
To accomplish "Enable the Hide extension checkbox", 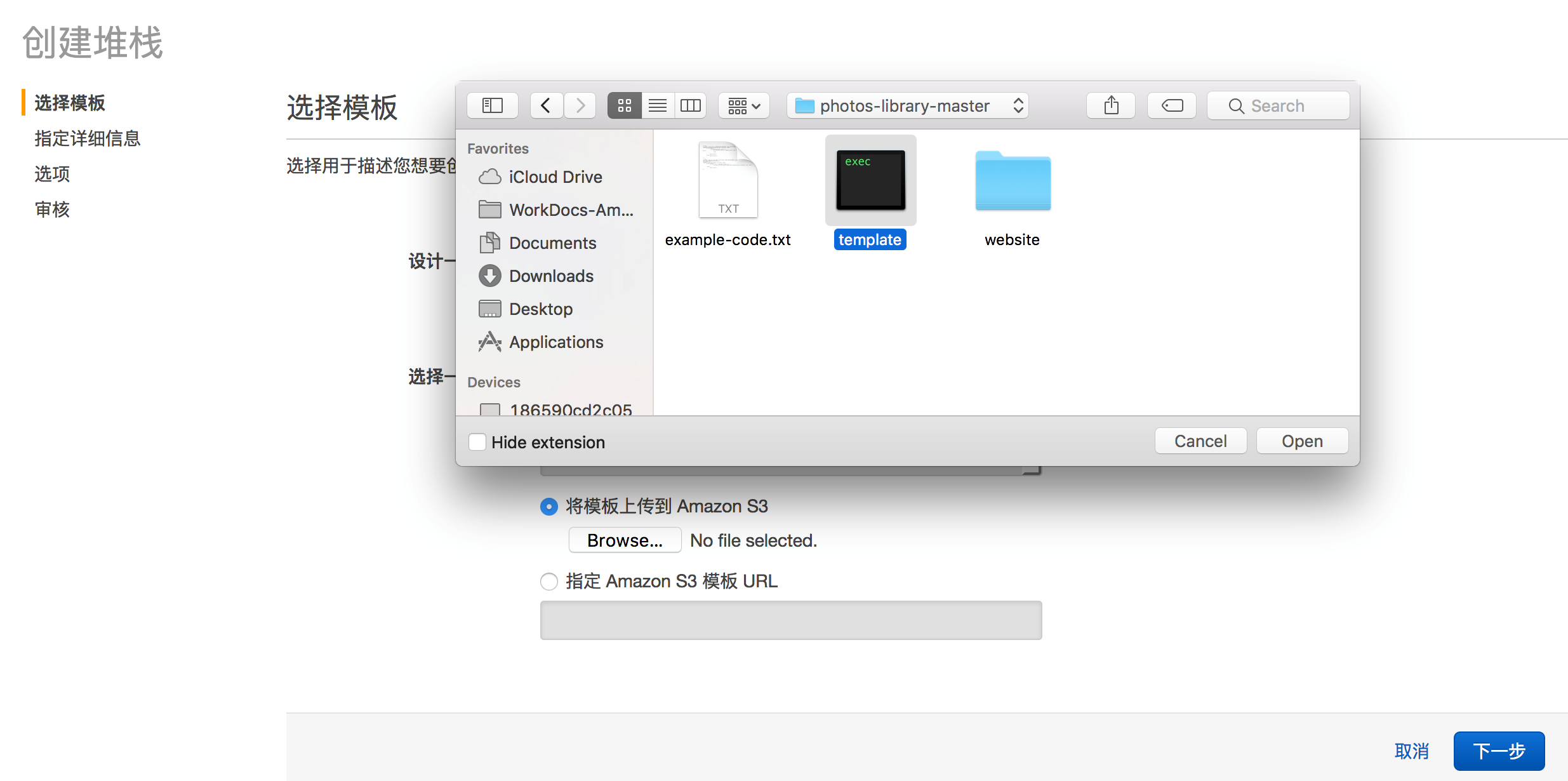I will [477, 442].
